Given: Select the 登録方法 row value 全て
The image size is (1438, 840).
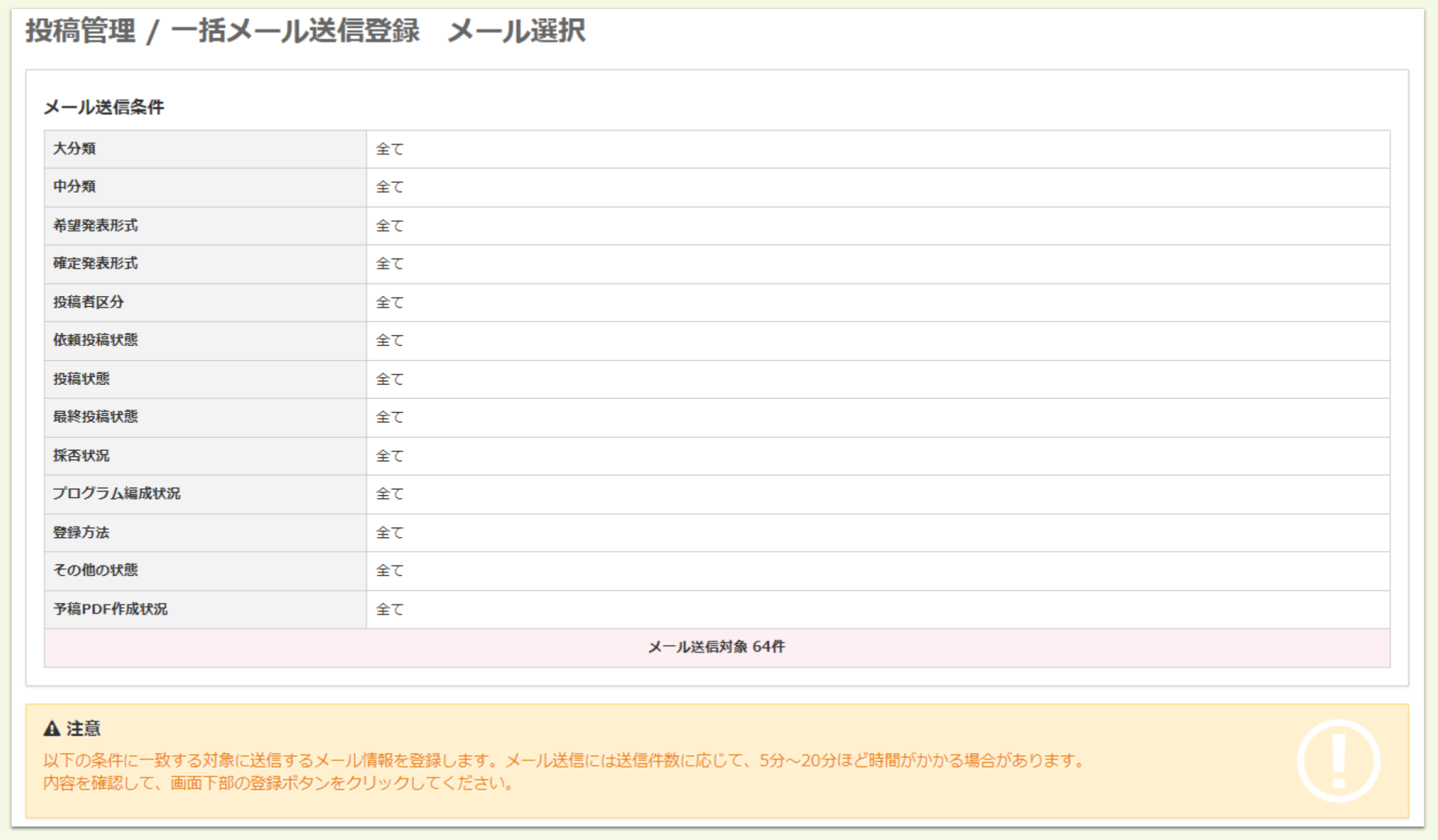Looking at the screenshot, I should (389, 532).
